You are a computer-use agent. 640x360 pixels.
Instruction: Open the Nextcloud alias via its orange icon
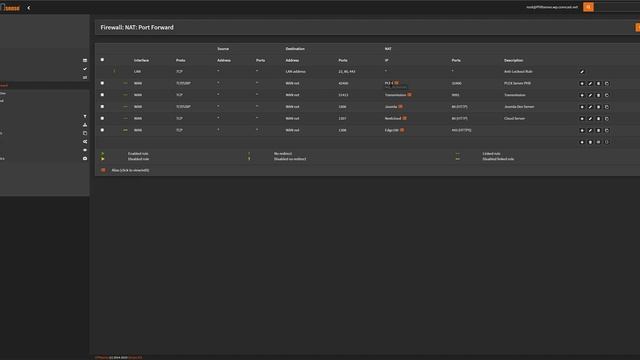404,118
